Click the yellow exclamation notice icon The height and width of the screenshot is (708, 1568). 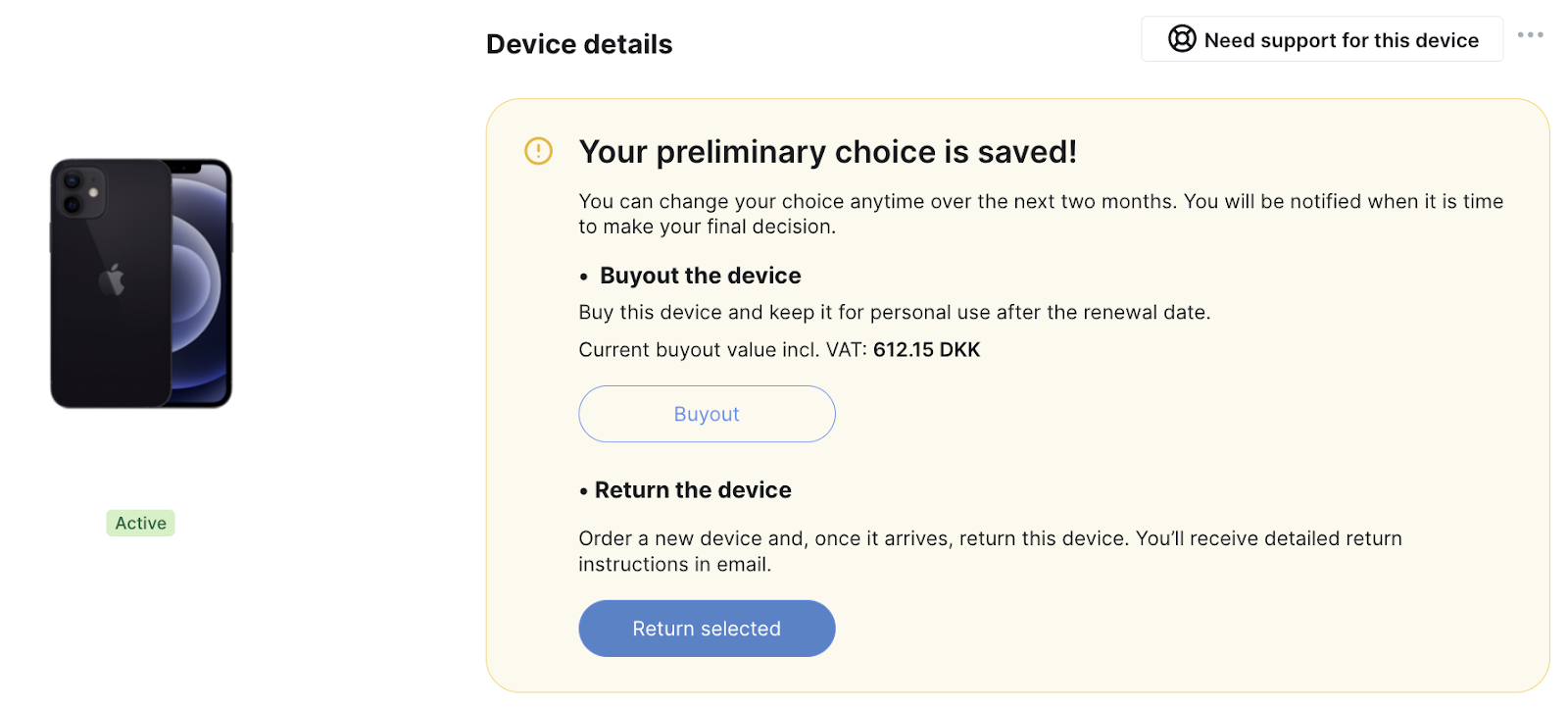539,151
